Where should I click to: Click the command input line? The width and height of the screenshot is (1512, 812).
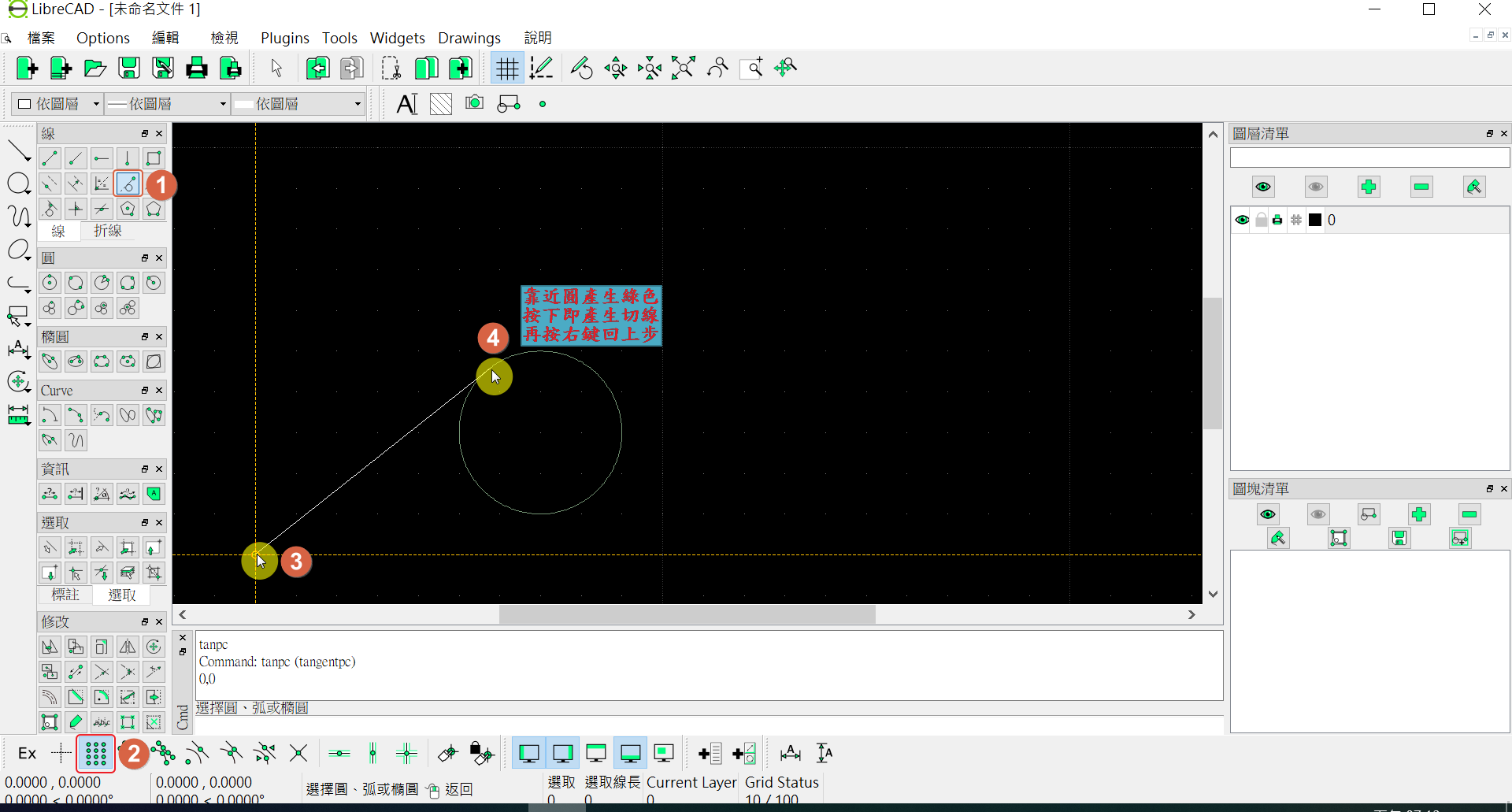coord(709,725)
